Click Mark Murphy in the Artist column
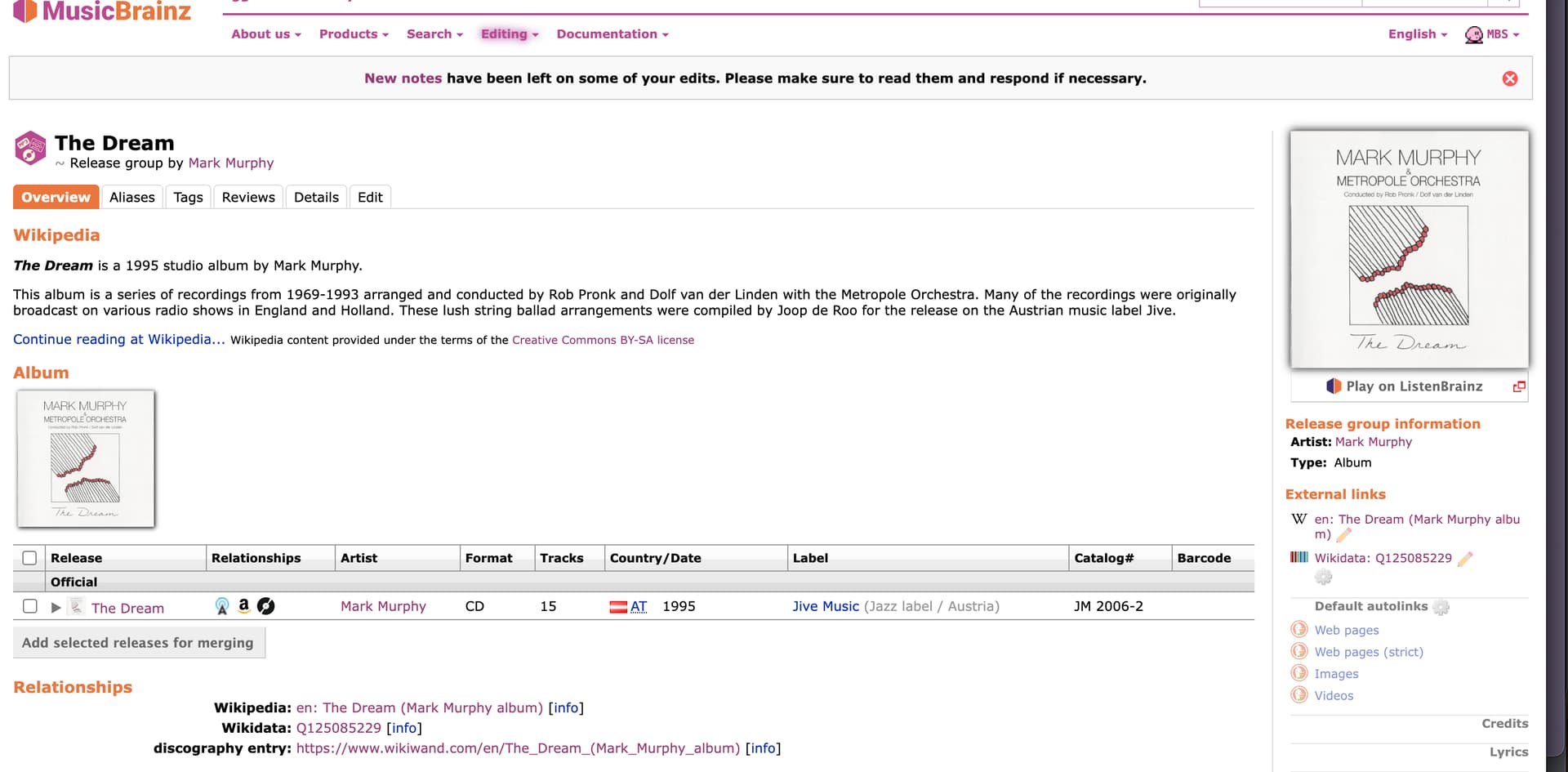Screen dimensions: 1568x772 pos(383,606)
